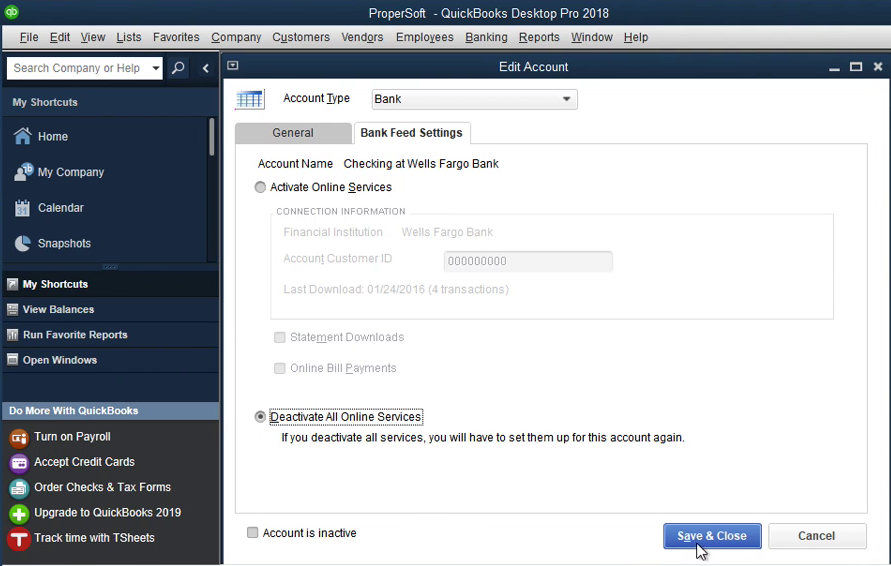Image resolution: width=891 pixels, height=566 pixels.
Task: Open the Window menu
Action: 592,37
